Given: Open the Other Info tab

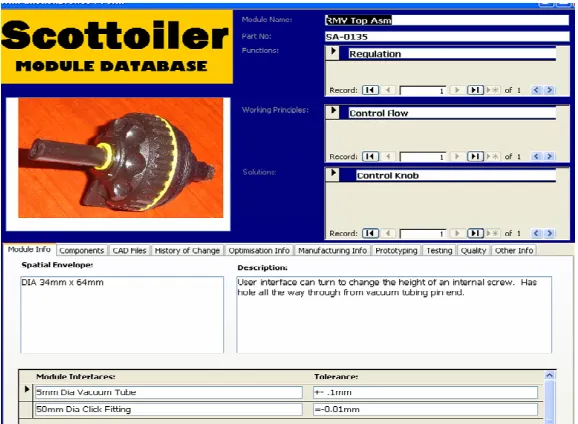Looking at the screenshot, I should tap(514, 251).
